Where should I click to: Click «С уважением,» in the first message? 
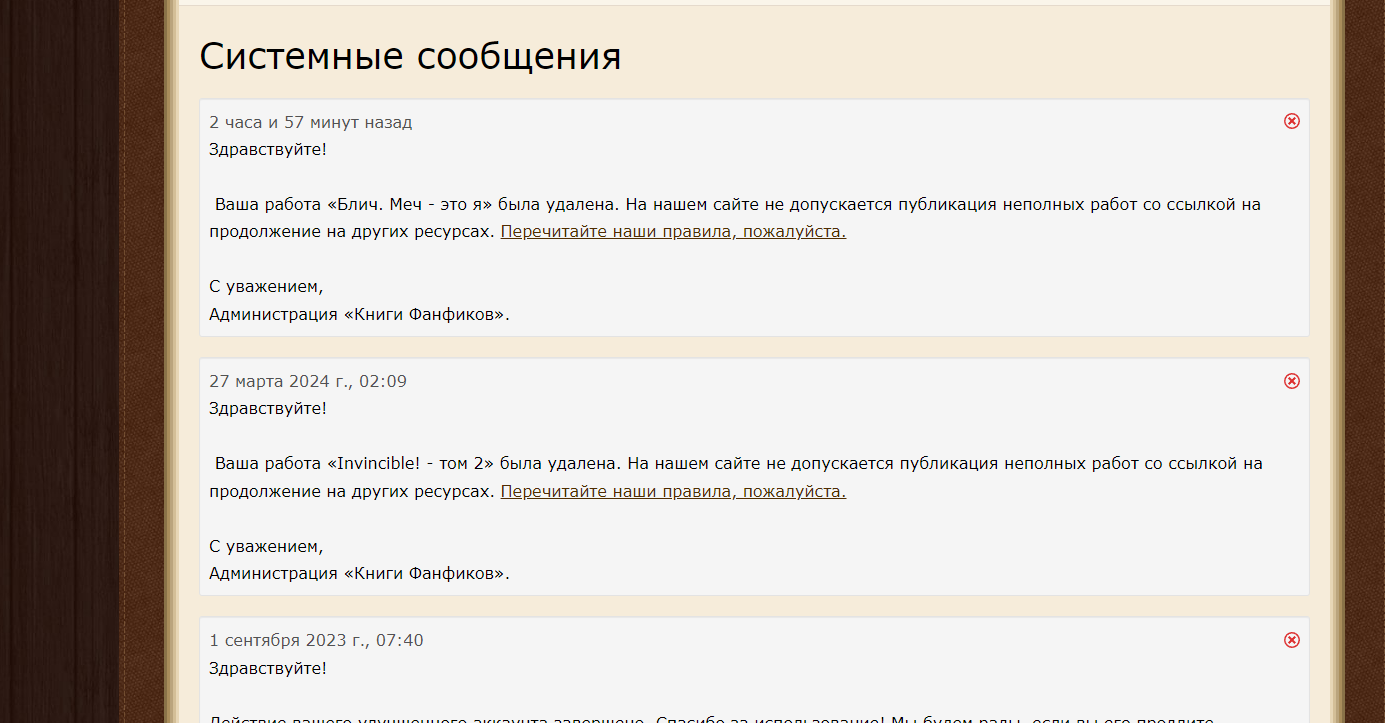pyautogui.click(x=266, y=287)
